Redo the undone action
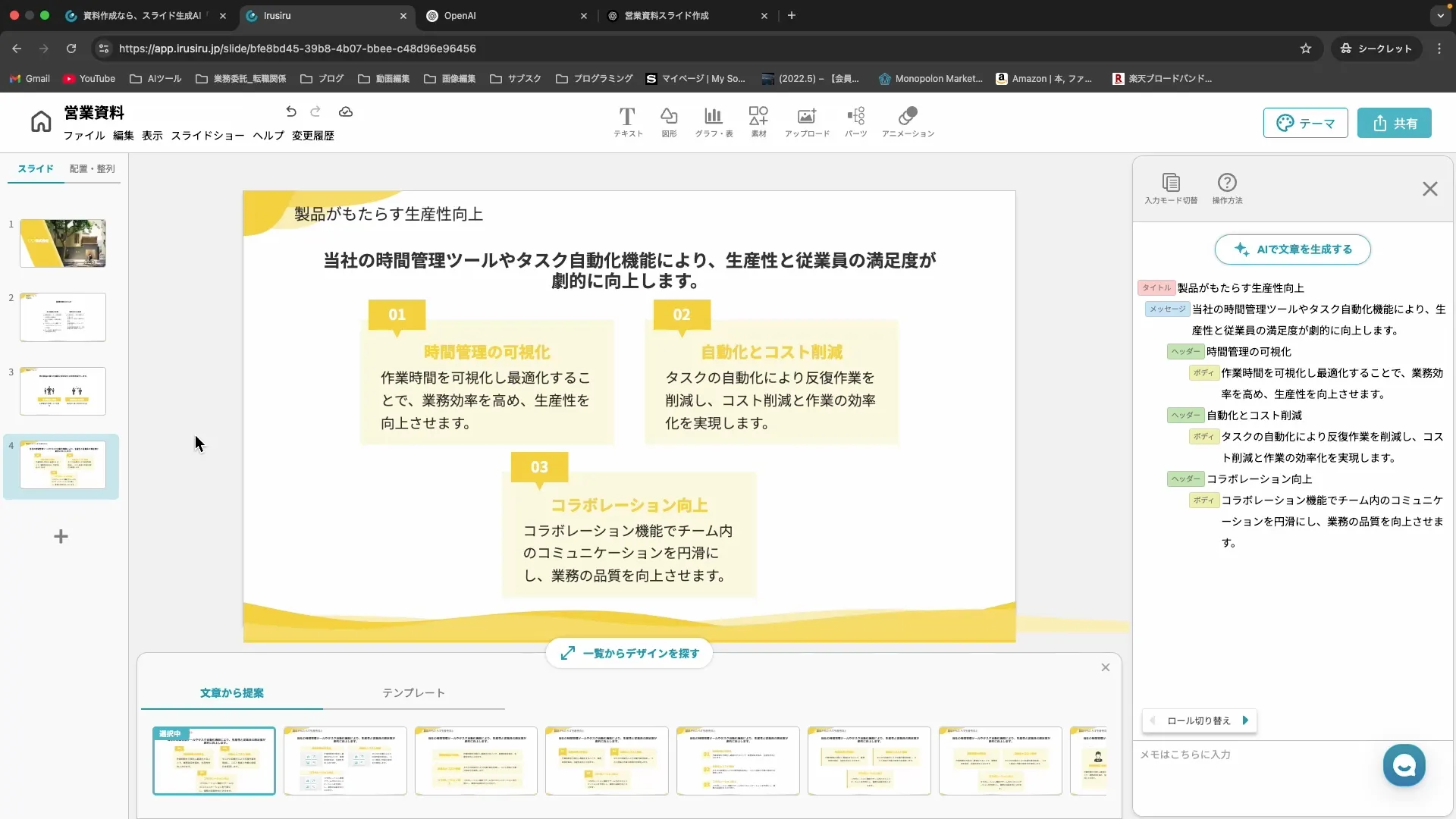This screenshot has width=1456, height=819. 316,111
